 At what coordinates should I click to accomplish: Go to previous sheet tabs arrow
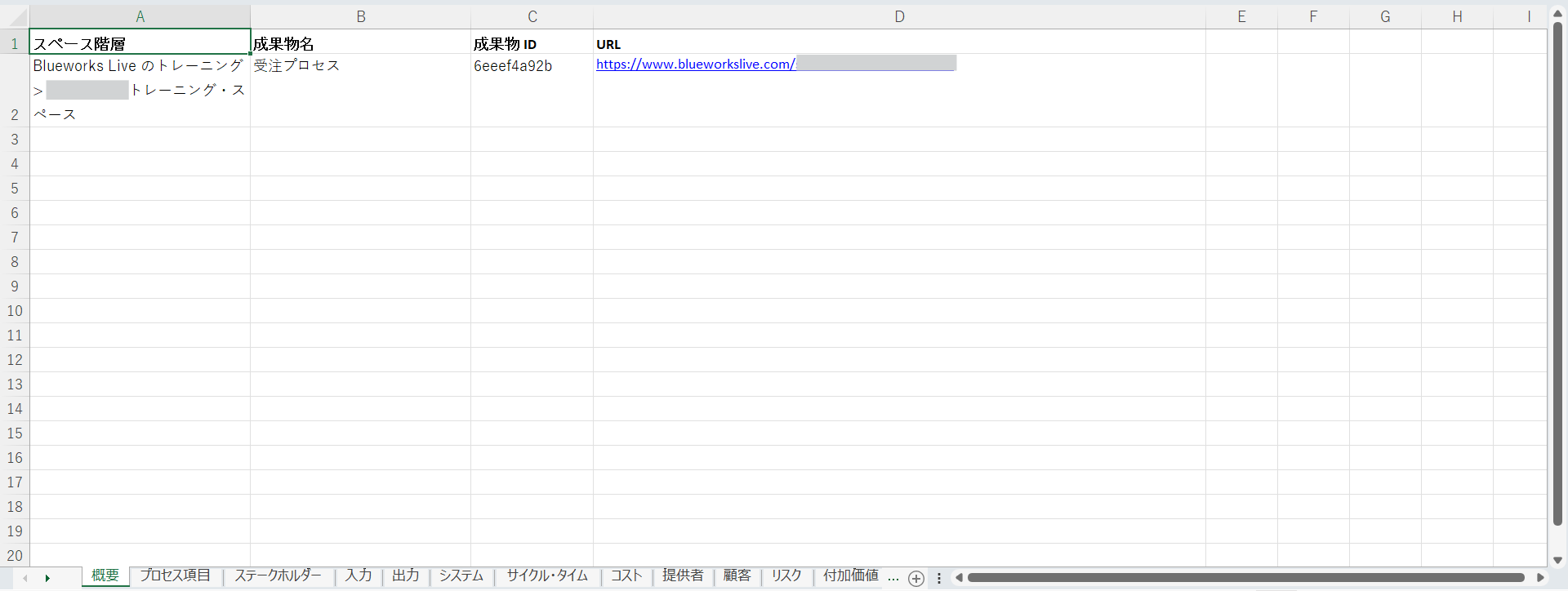pos(25,578)
